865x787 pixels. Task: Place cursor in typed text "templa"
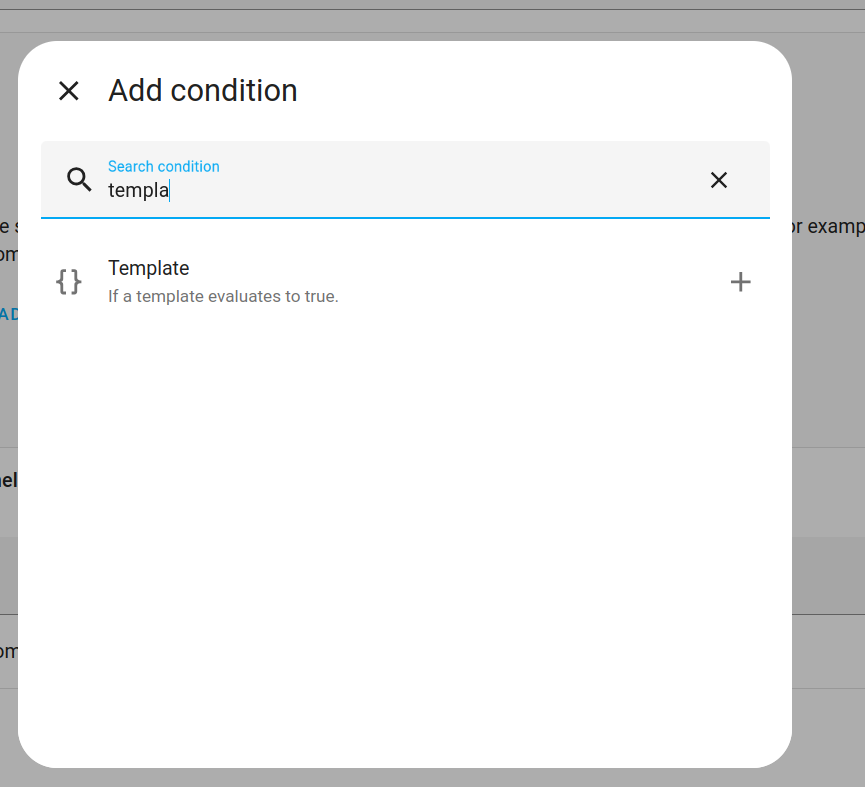click(x=138, y=190)
